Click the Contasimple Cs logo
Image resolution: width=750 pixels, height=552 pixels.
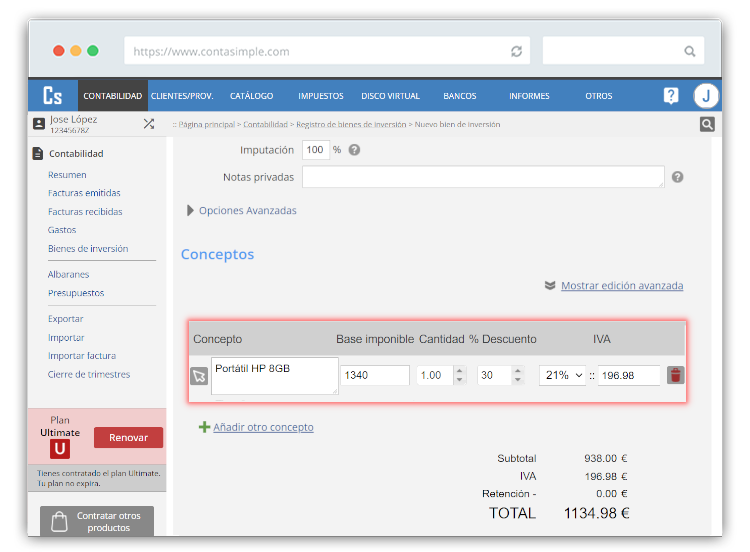52,96
